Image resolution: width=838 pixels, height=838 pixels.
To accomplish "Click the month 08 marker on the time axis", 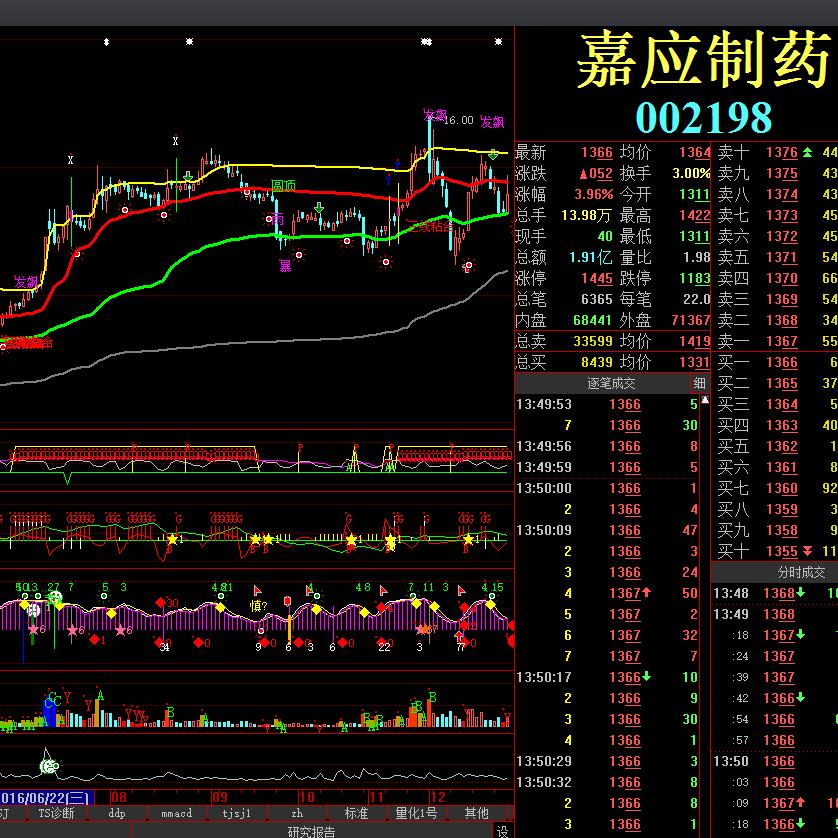I will tap(119, 797).
